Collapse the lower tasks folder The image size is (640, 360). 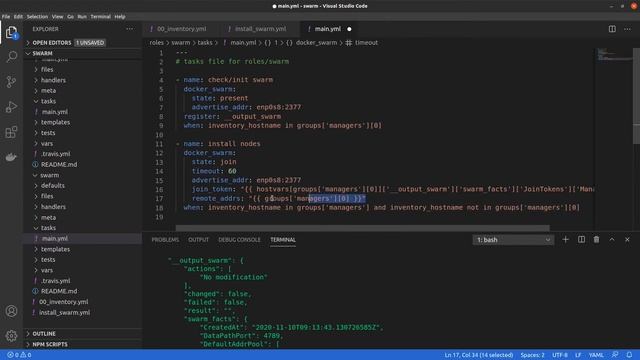pos(48,228)
